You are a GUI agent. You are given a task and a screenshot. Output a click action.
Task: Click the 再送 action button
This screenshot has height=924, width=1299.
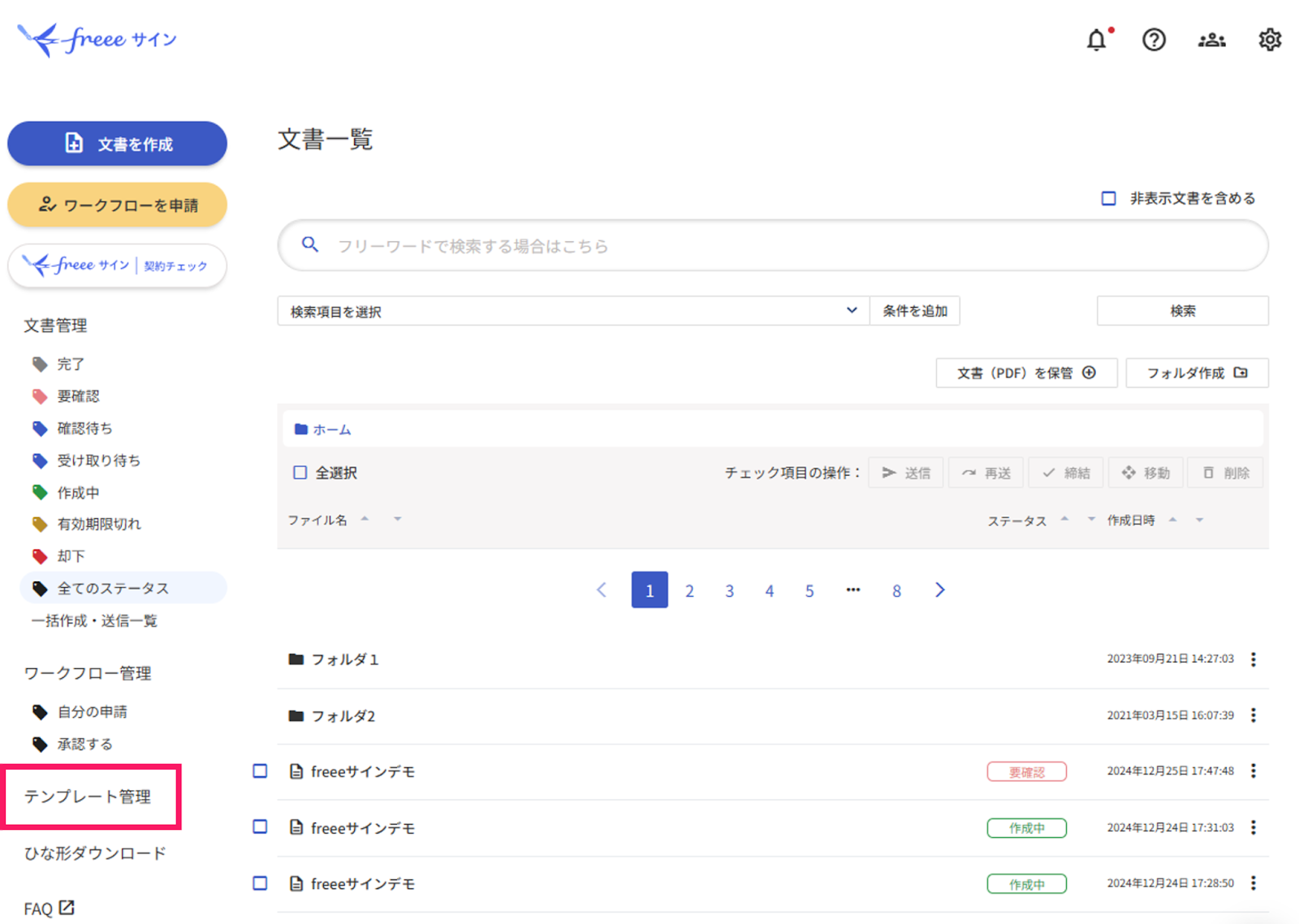coord(986,473)
